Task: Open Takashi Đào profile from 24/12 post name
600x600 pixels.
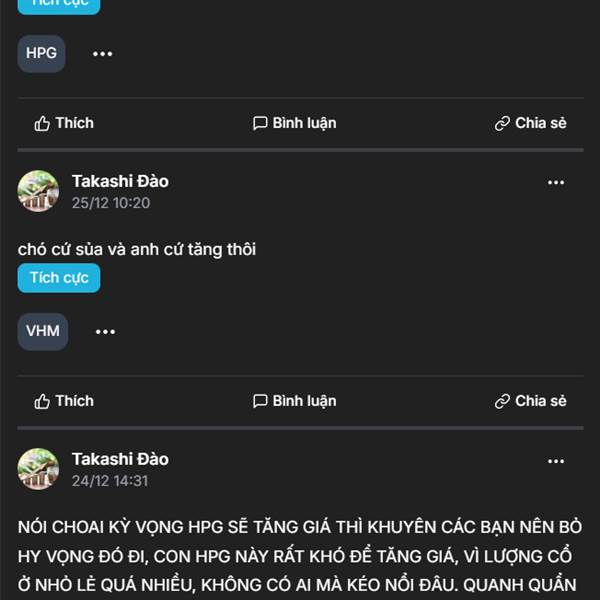Action: click(x=120, y=459)
